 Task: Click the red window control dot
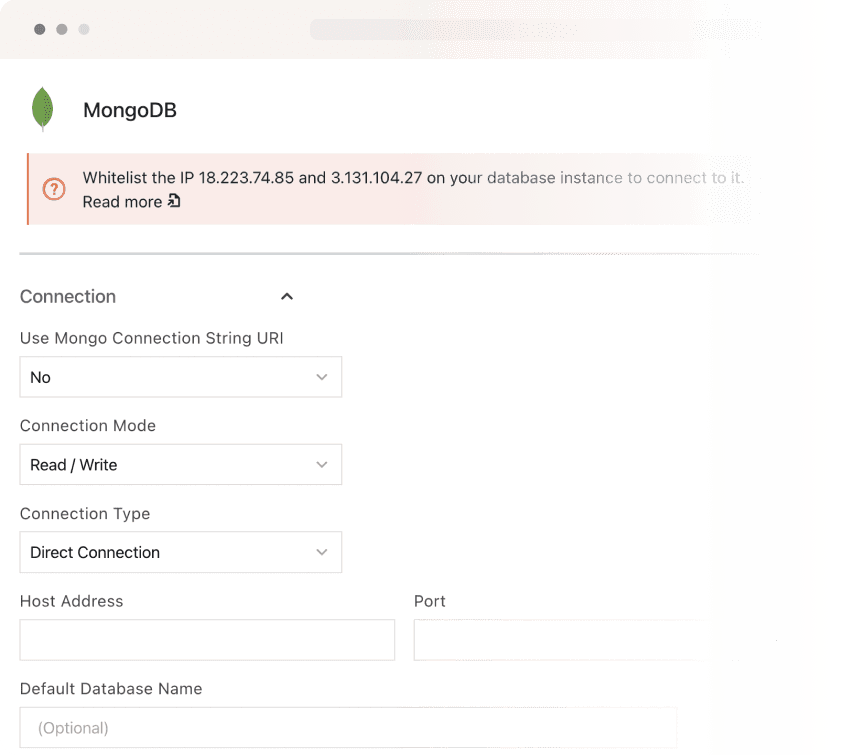coord(39,29)
